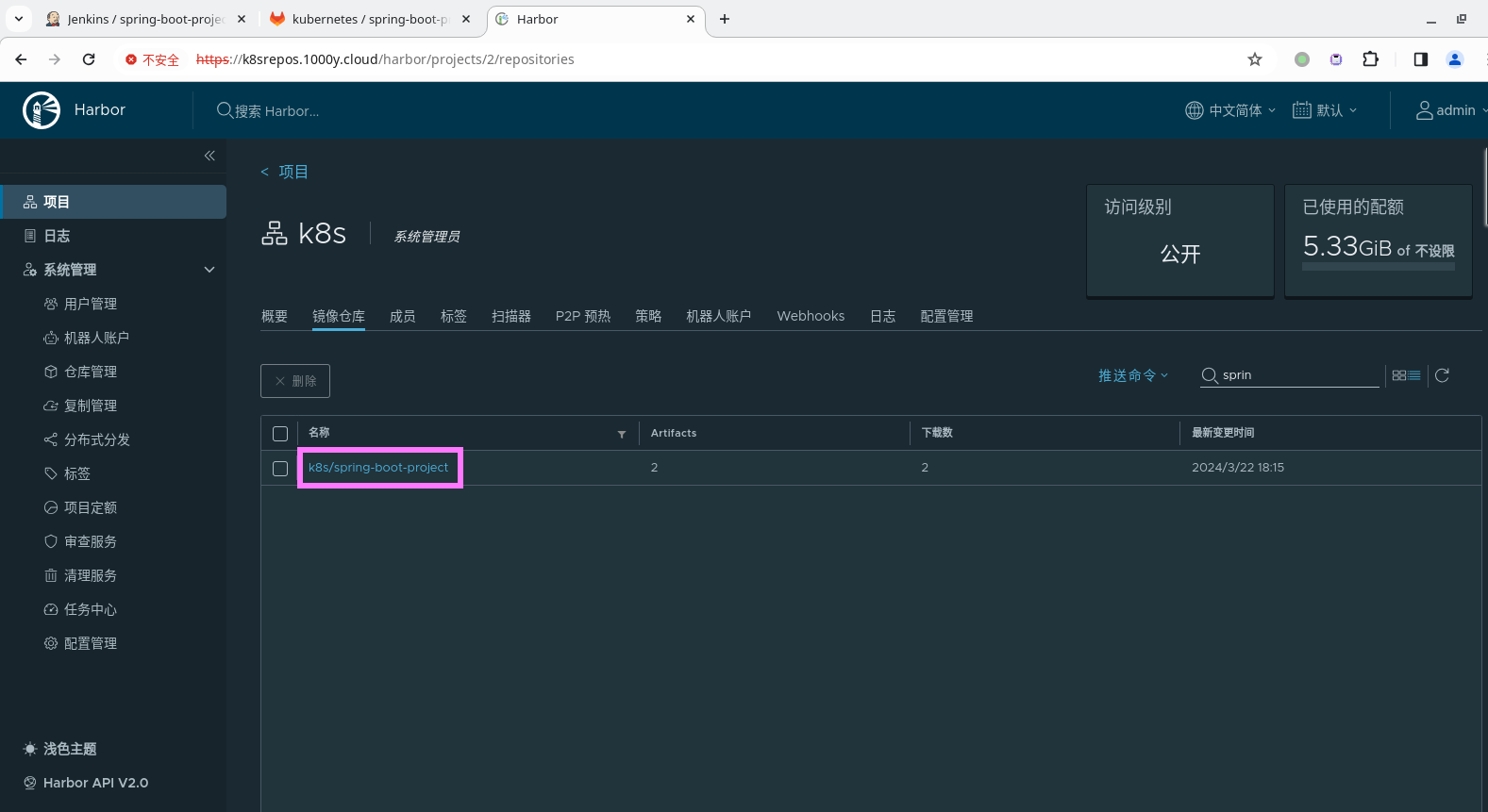Open the 默认 date format dropdown
Image resolution: width=1488 pixels, height=812 pixels.
click(1325, 110)
